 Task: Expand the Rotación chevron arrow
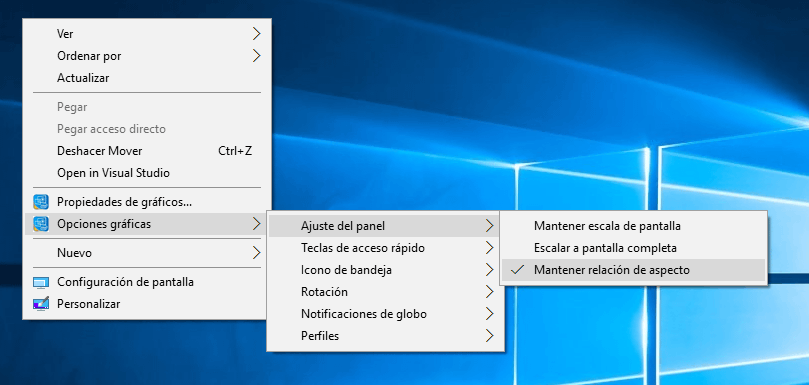pos(489,292)
